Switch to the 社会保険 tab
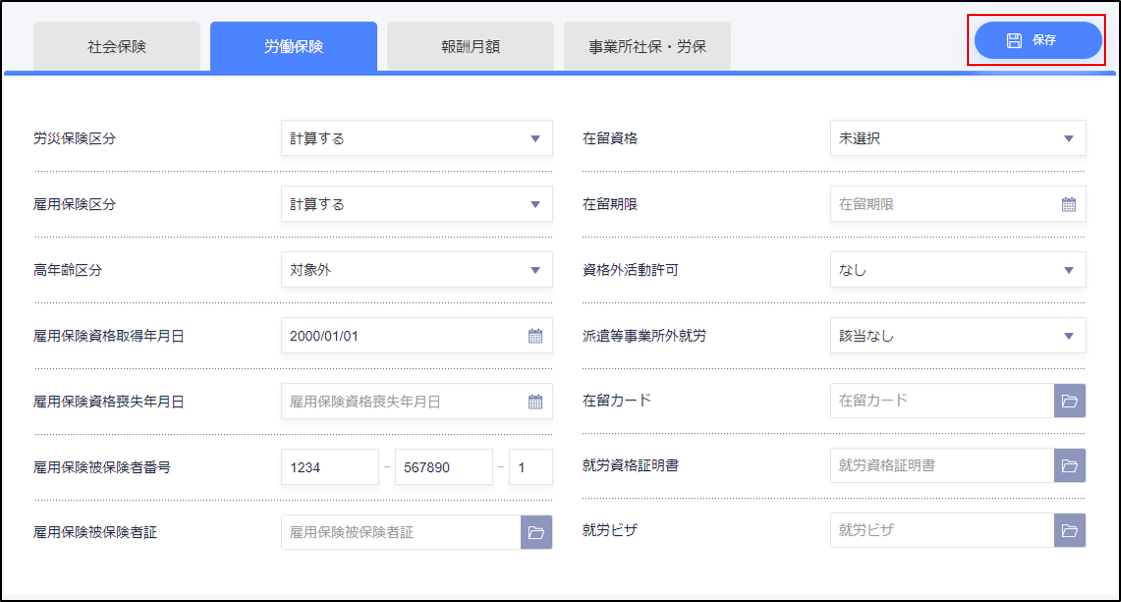Screen dimensions: 1121x602 117,47
